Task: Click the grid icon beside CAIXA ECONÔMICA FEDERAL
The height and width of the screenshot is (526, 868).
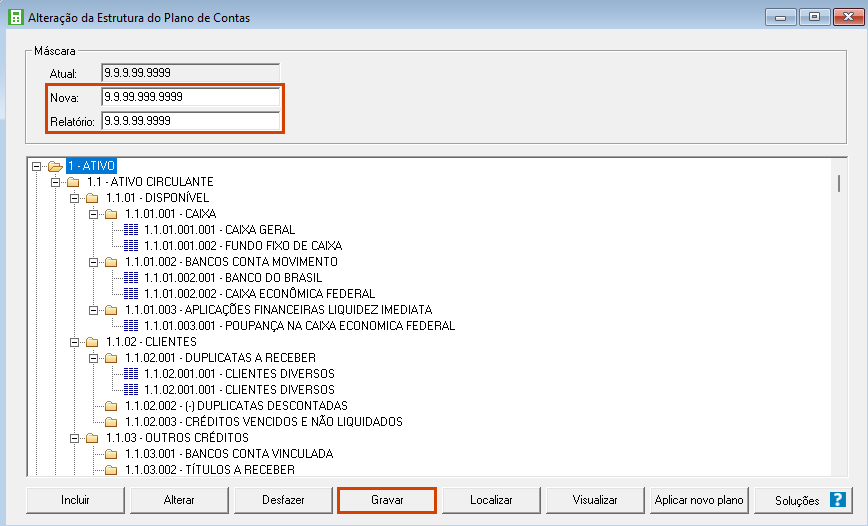Action: pyautogui.click(x=131, y=294)
